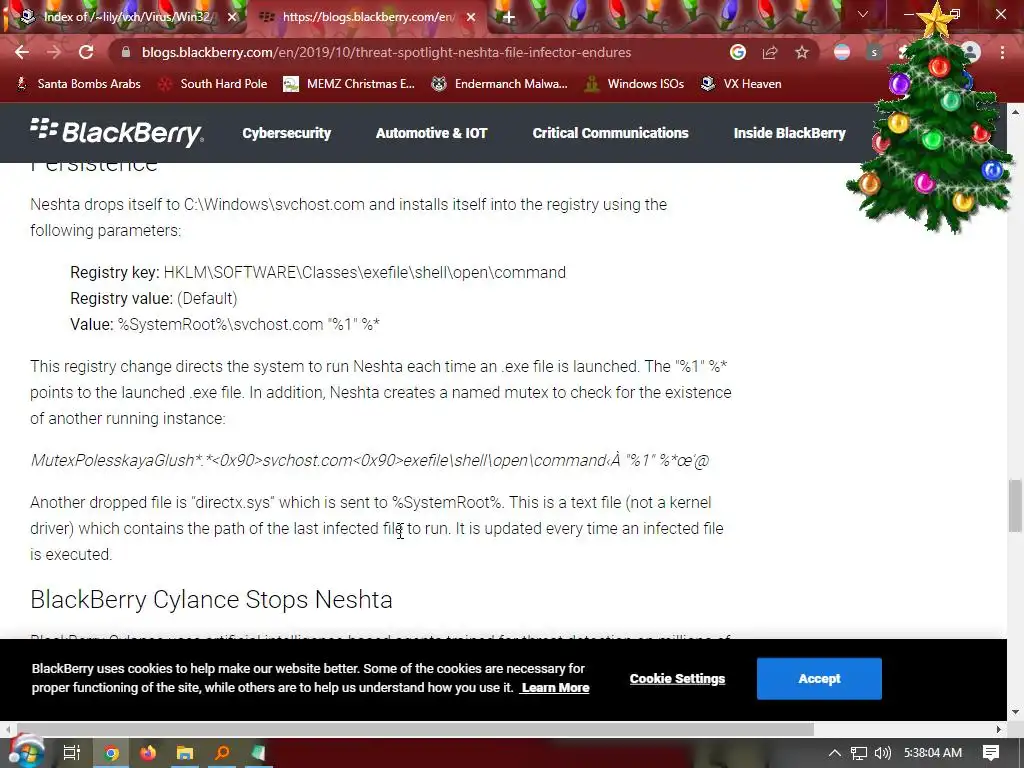Click the 'Registry value: (Default)' line
This screenshot has width=1024, height=768.
pyautogui.click(x=153, y=298)
